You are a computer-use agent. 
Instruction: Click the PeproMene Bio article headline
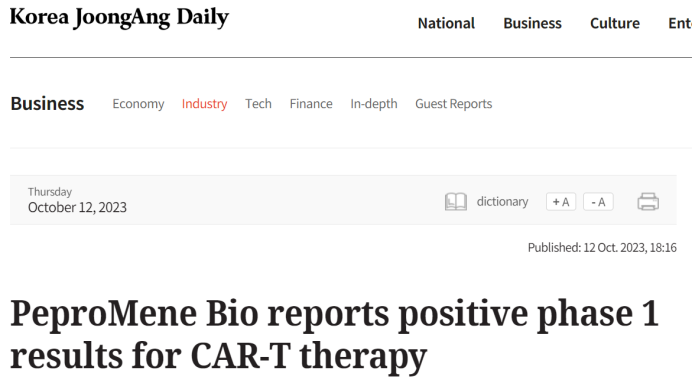coord(334,335)
